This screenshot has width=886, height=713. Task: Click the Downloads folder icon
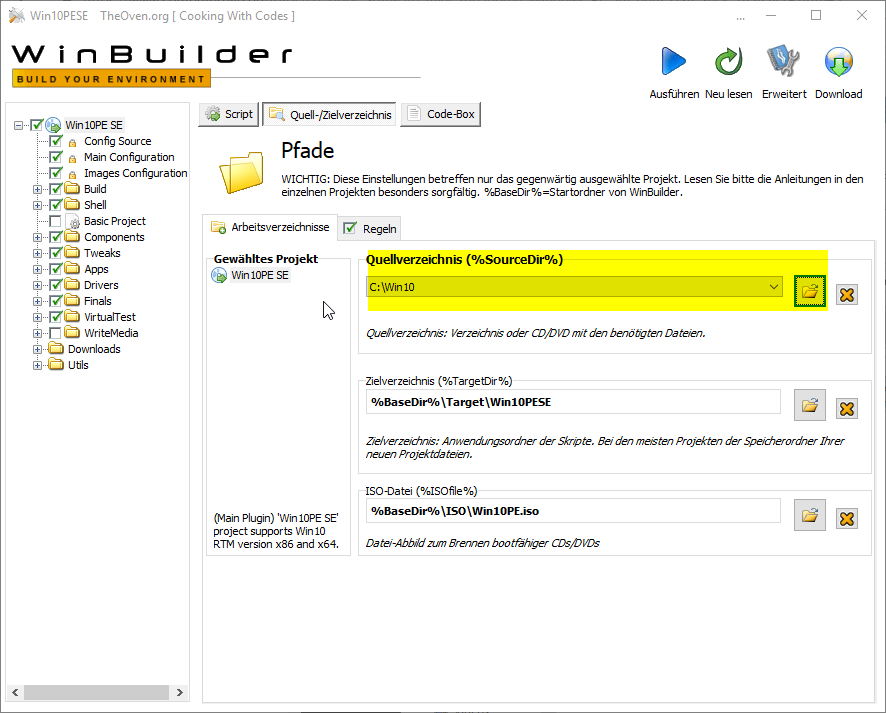pos(55,349)
